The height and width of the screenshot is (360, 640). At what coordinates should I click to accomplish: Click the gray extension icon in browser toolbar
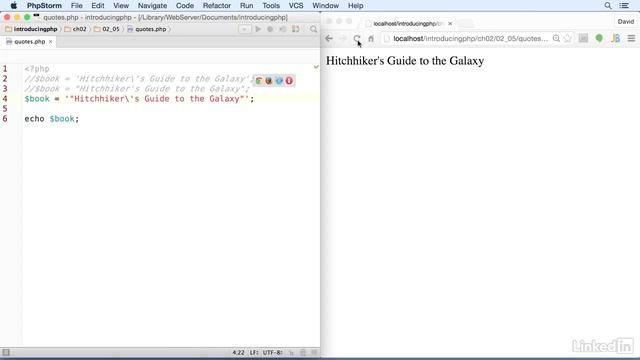pyautogui.click(x=583, y=38)
